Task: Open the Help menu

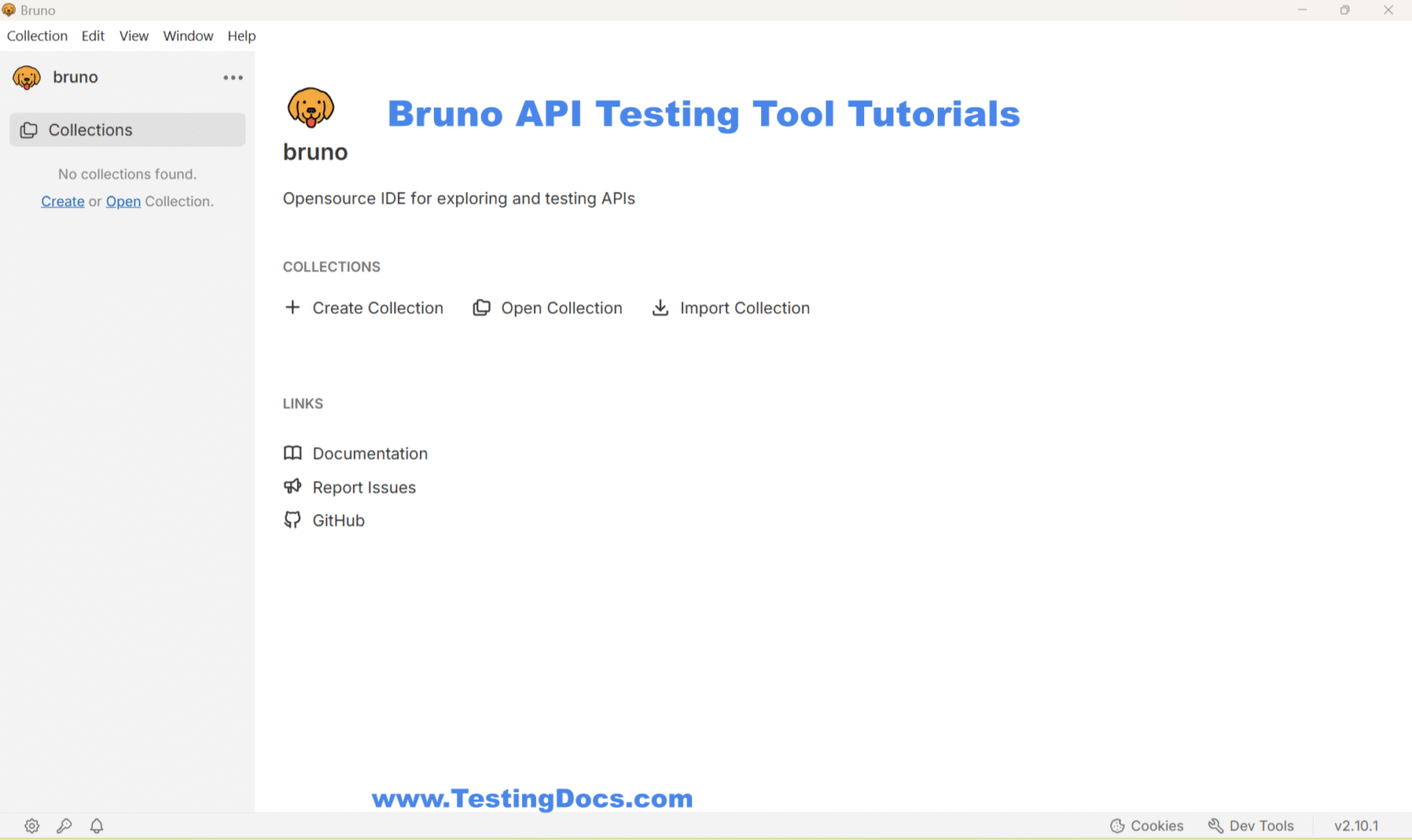Action: click(242, 36)
